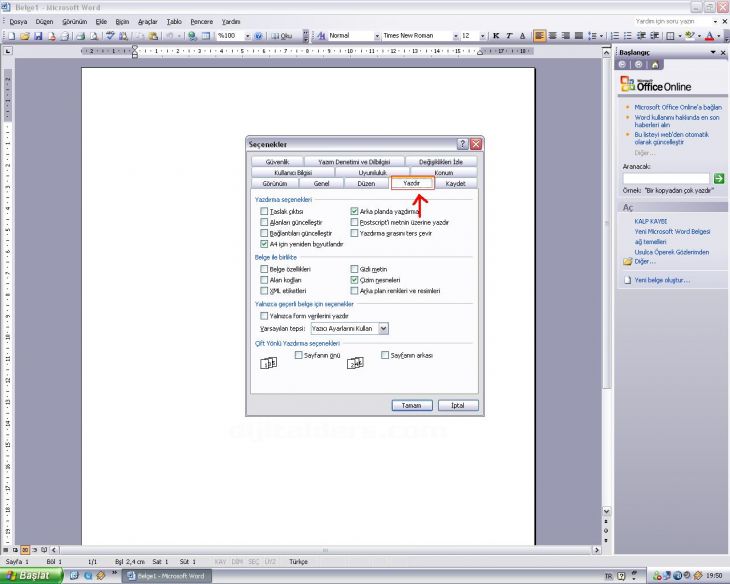
Task: Click the Insert Hyperlink globe icon
Action: pos(192,36)
